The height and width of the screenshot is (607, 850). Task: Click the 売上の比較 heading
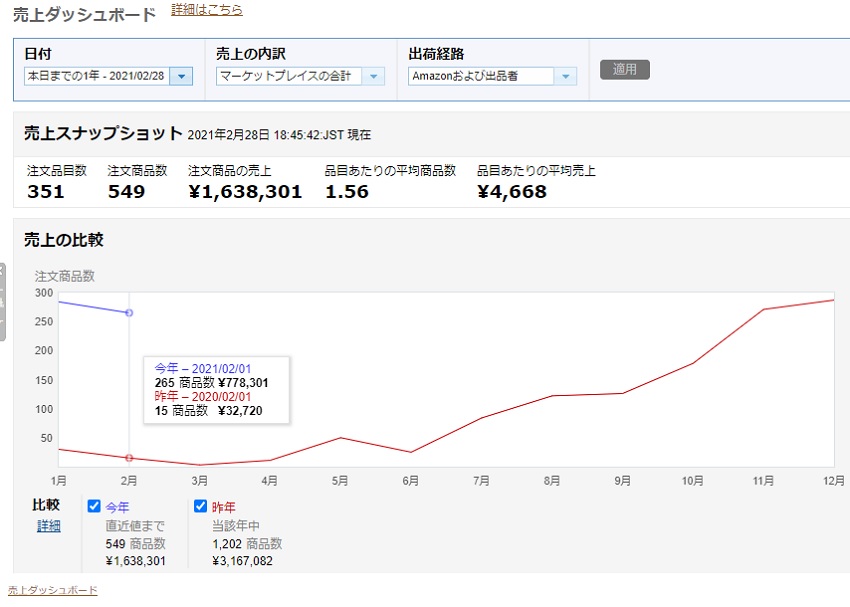coord(63,240)
